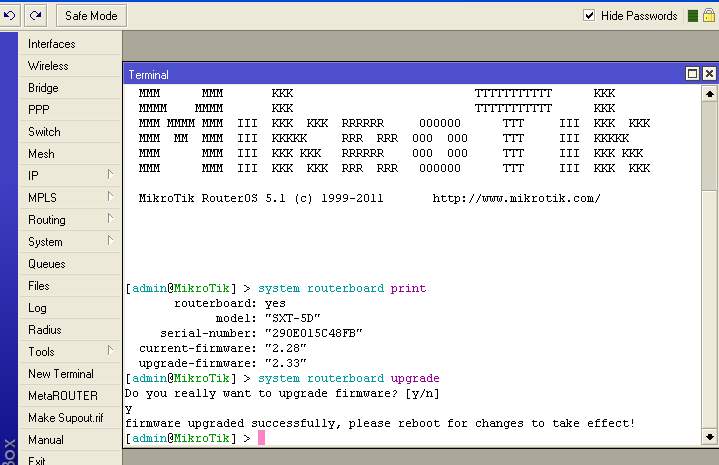Expand the Tools submenu arrow
Screen dimensions: 719x465
110,351
